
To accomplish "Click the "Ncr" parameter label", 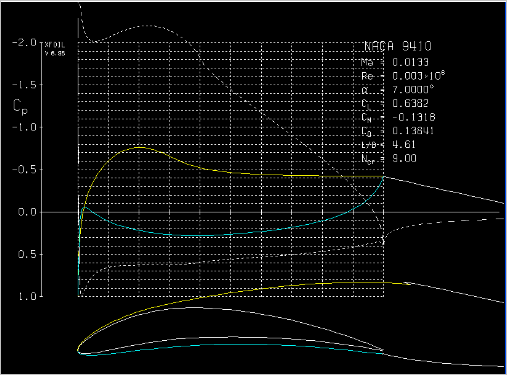I will coord(368,159).
